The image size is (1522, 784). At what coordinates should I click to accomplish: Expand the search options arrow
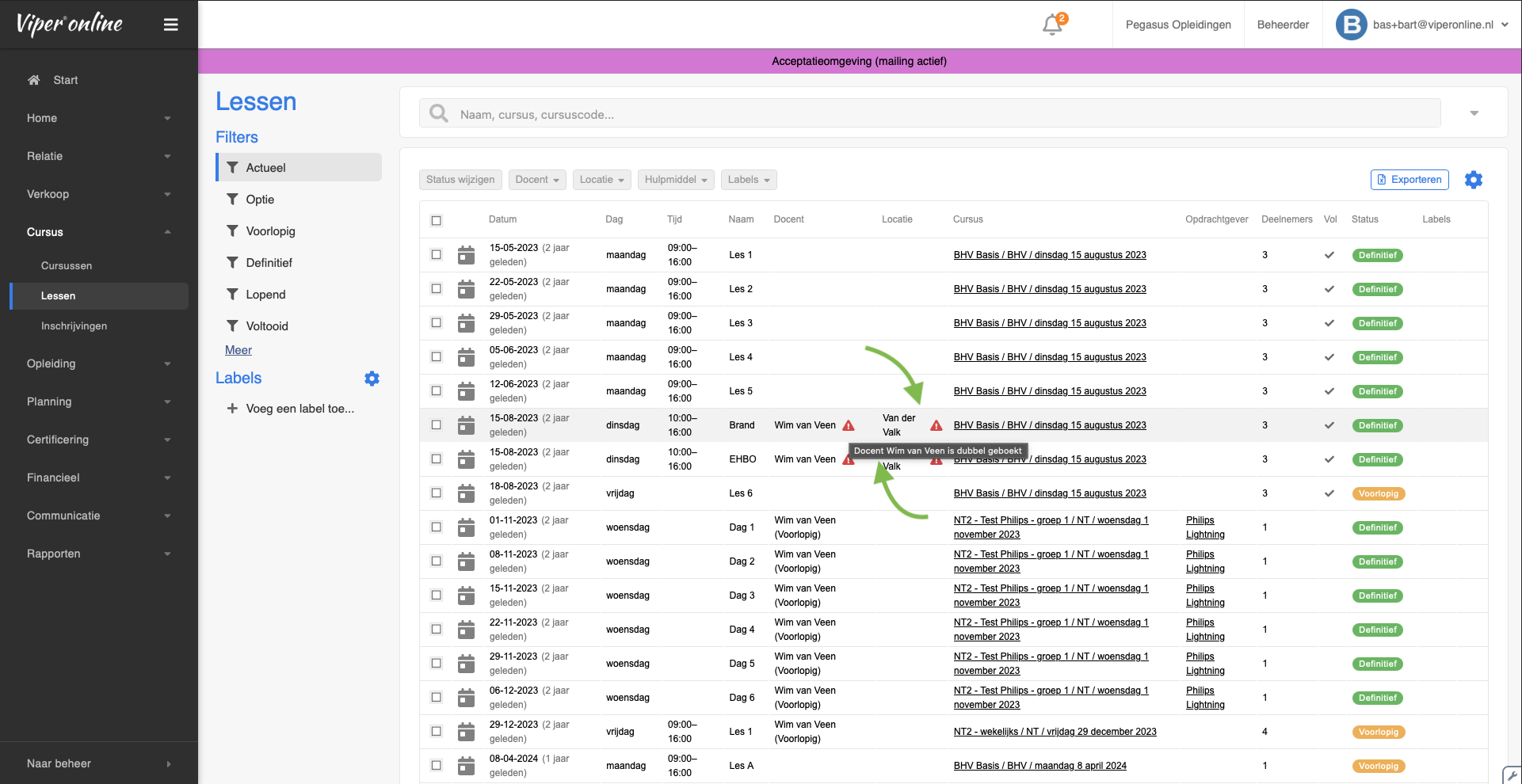point(1474,113)
